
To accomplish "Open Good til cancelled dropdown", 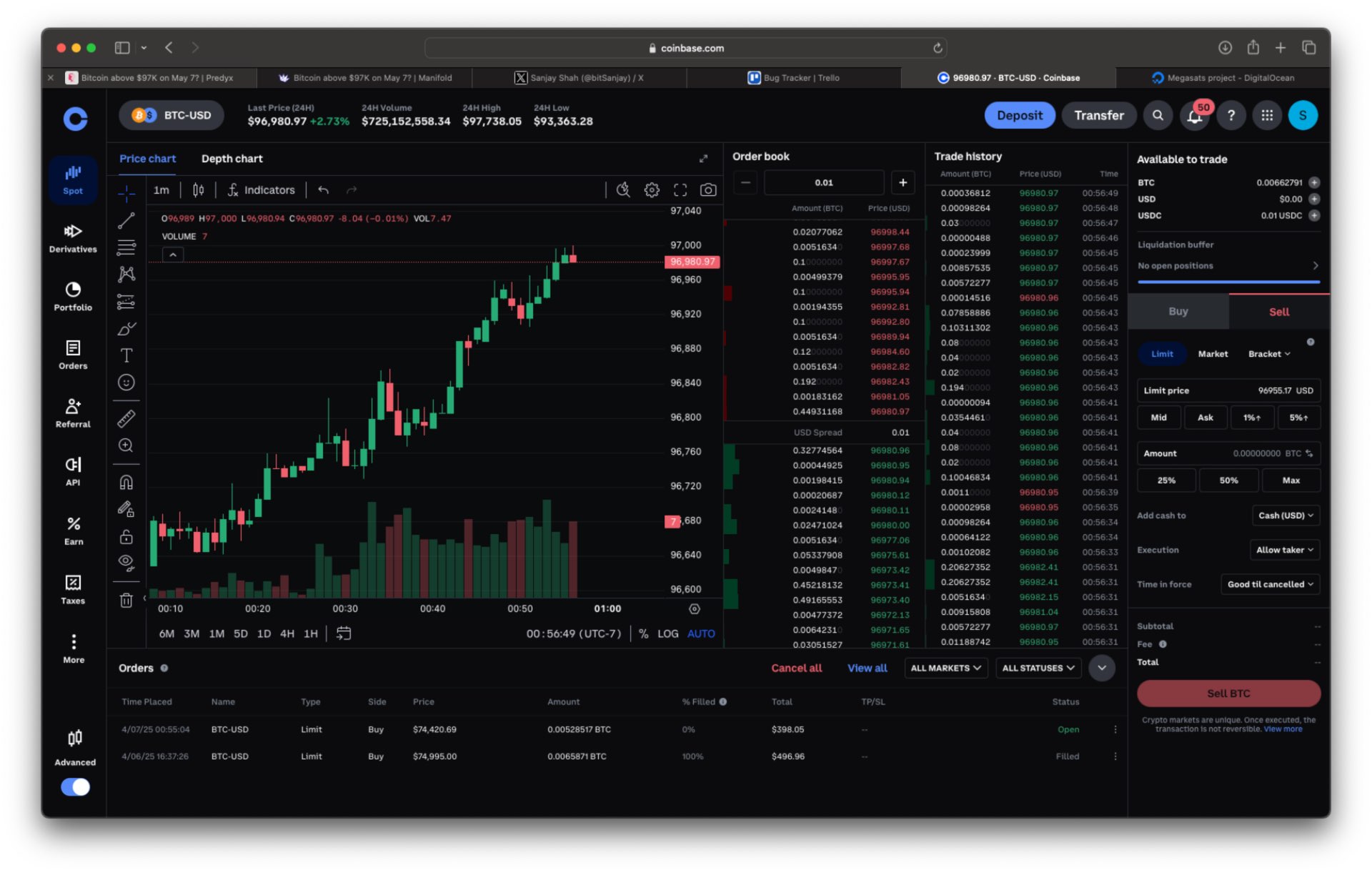I will 1270,584.
